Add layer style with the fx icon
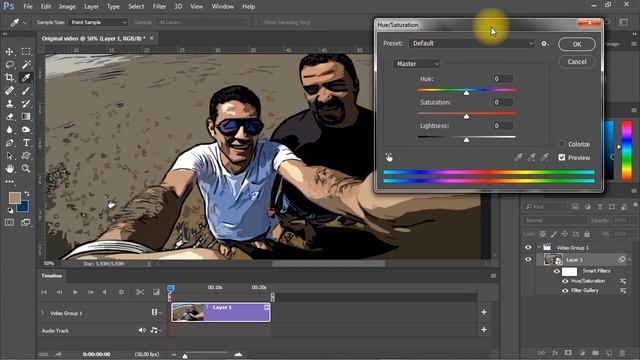This screenshot has height=360, width=640. click(555, 353)
